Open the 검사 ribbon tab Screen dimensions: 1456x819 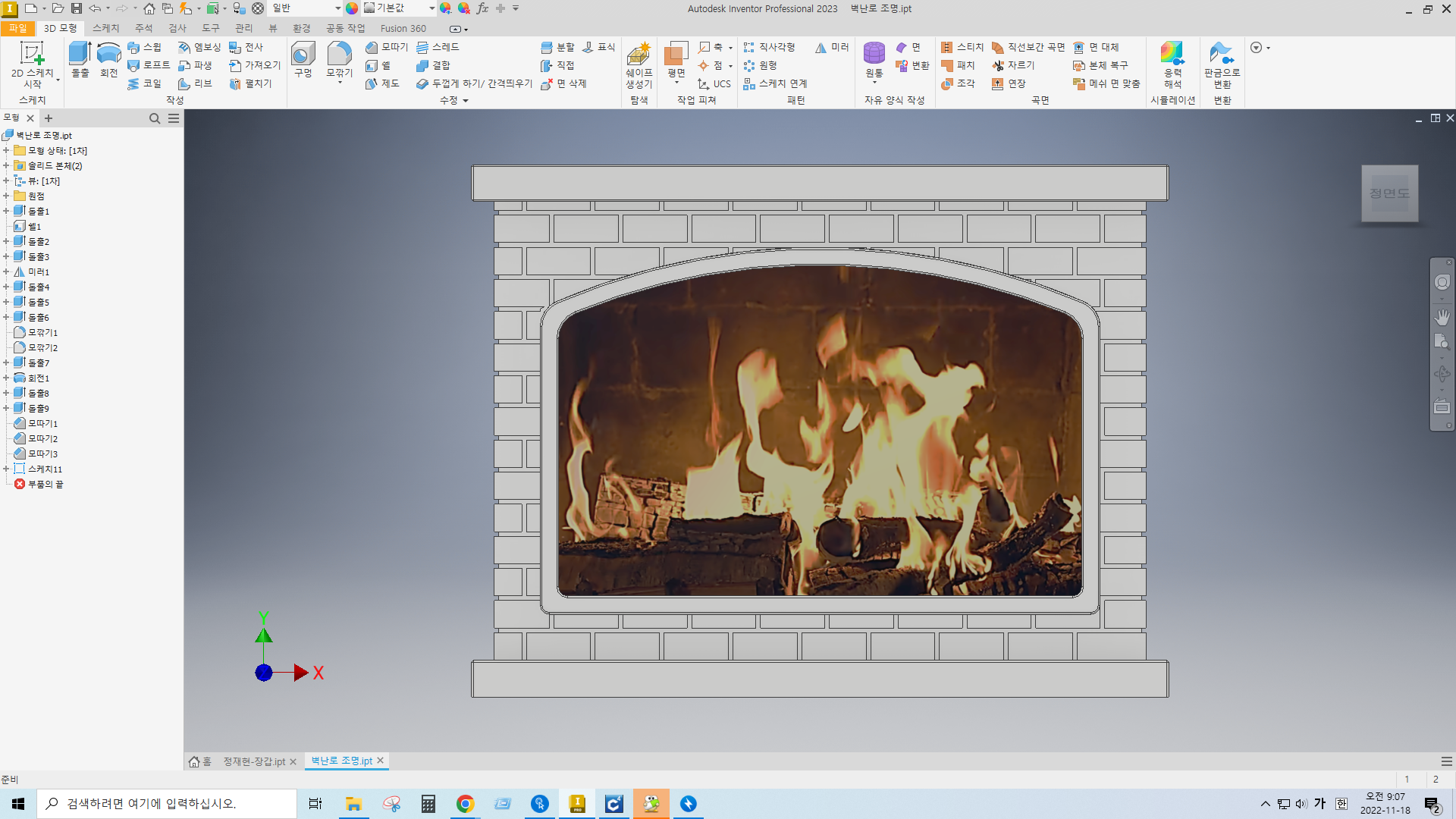[177, 28]
